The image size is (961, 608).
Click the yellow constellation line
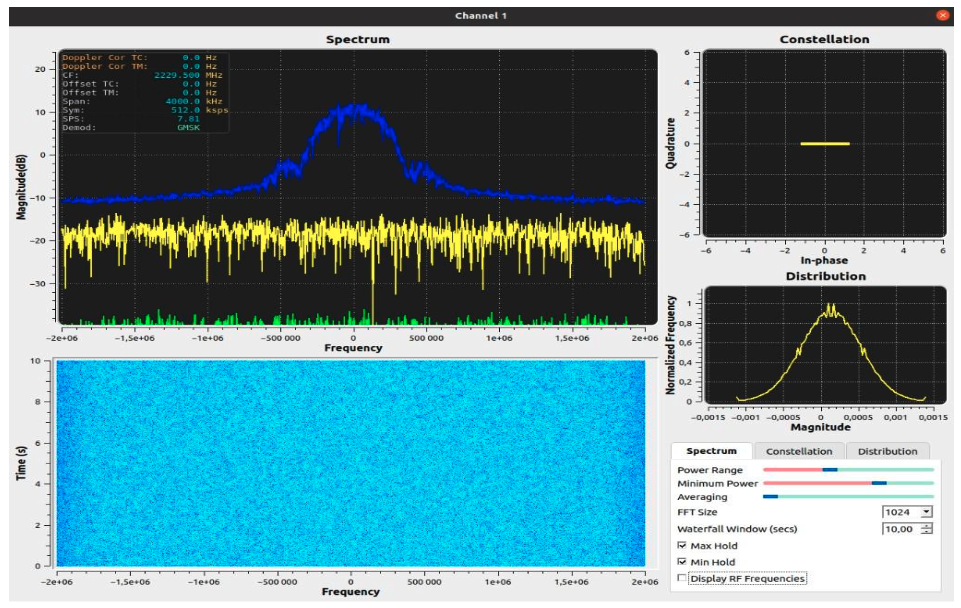tap(825, 143)
